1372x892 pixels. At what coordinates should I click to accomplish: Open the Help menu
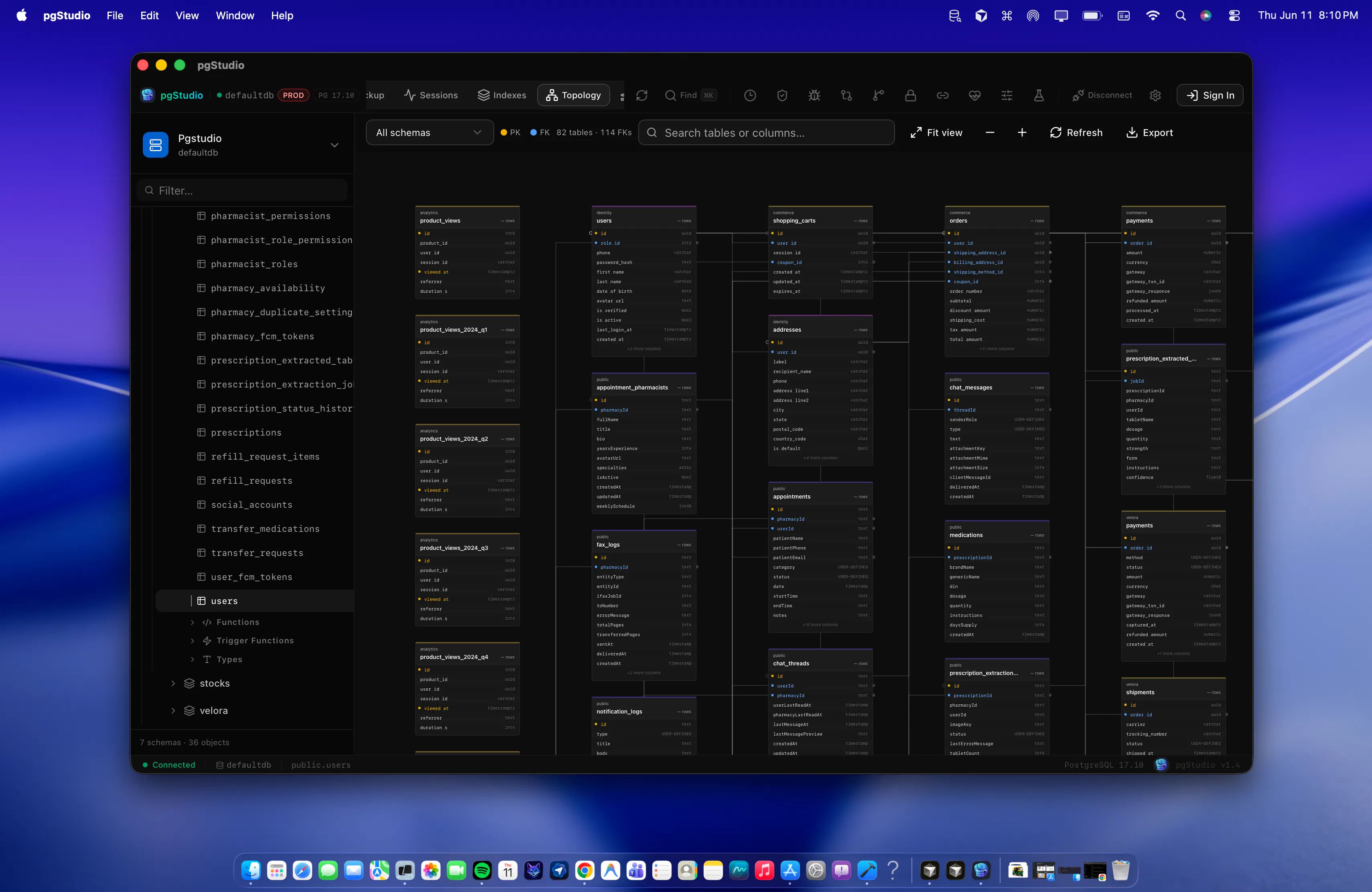pyautogui.click(x=282, y=16)
